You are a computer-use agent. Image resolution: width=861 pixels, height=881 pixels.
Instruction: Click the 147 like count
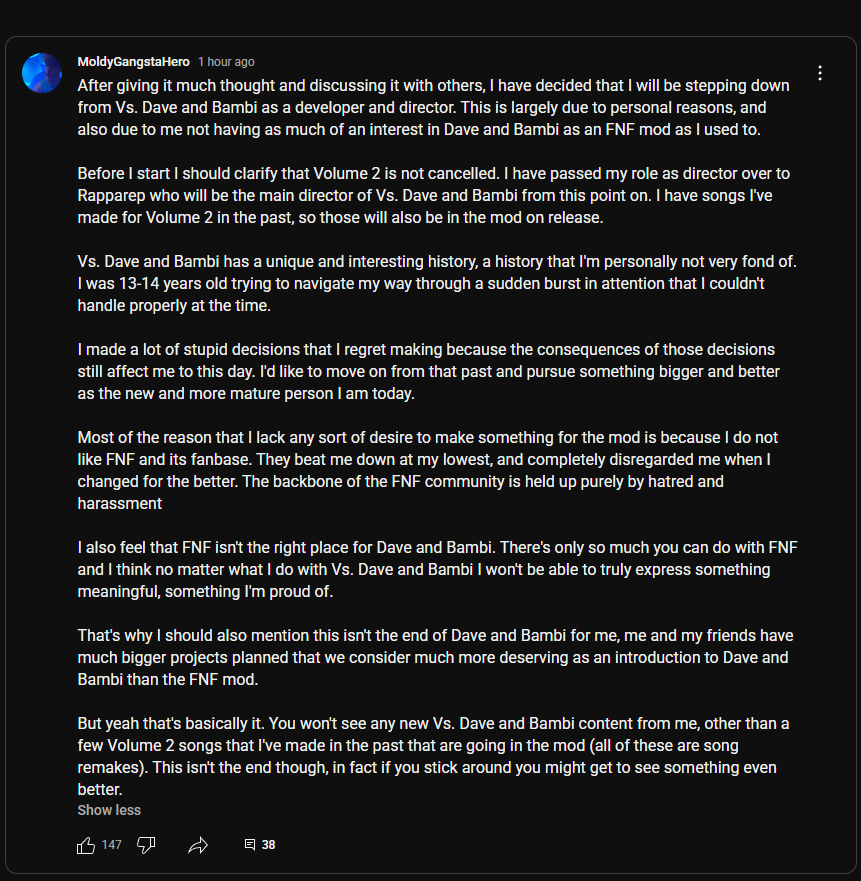pos(111,845)
